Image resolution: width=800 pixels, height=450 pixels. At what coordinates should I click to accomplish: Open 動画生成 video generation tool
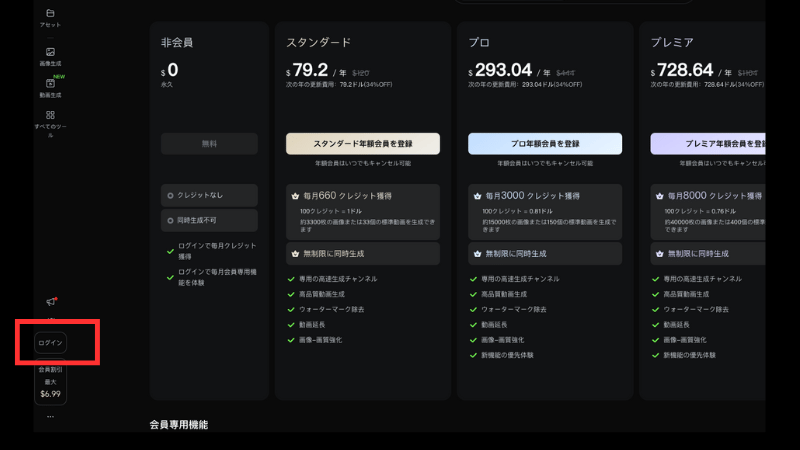[x=50, y=88]
